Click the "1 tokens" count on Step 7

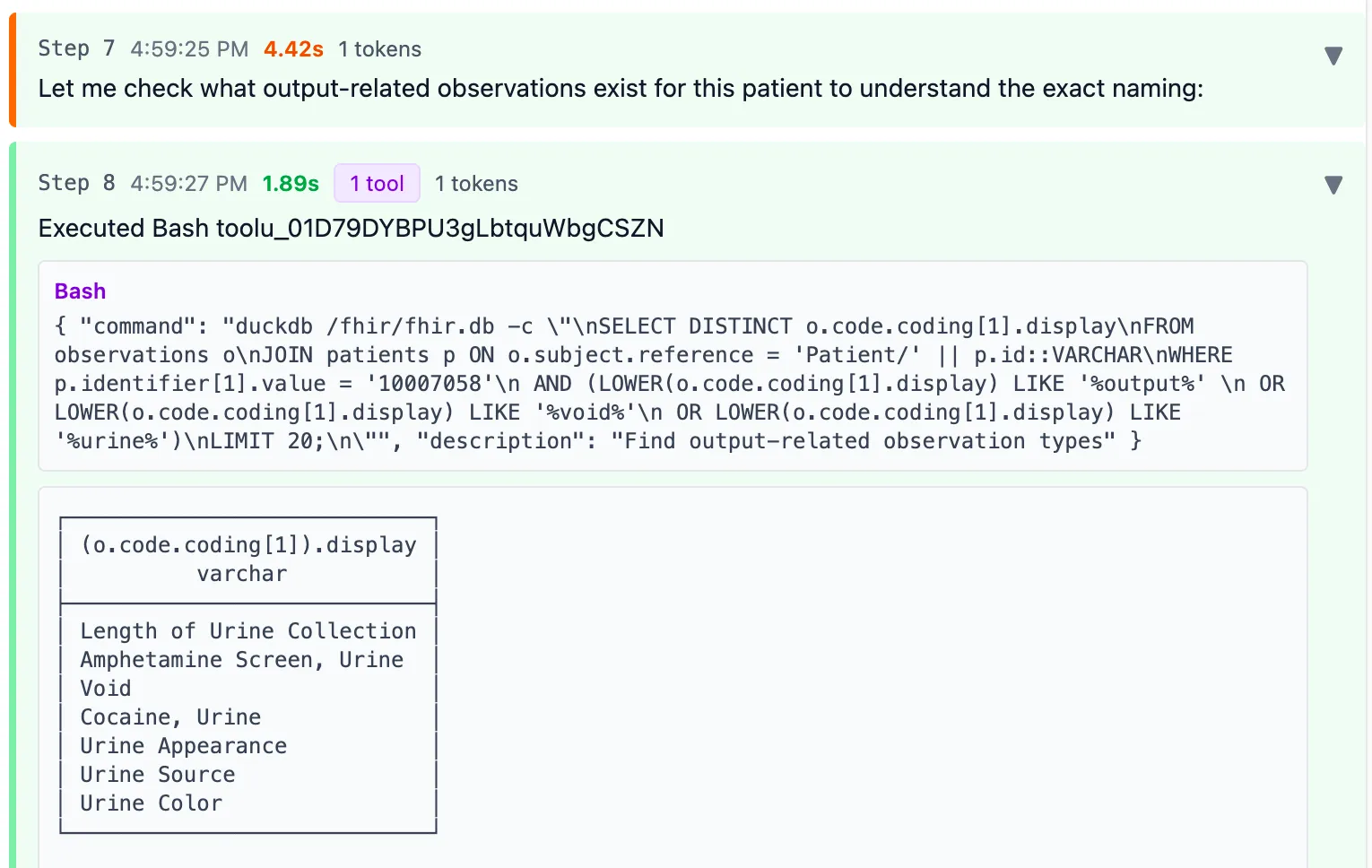pyautogui.click(x=379, y=49)
